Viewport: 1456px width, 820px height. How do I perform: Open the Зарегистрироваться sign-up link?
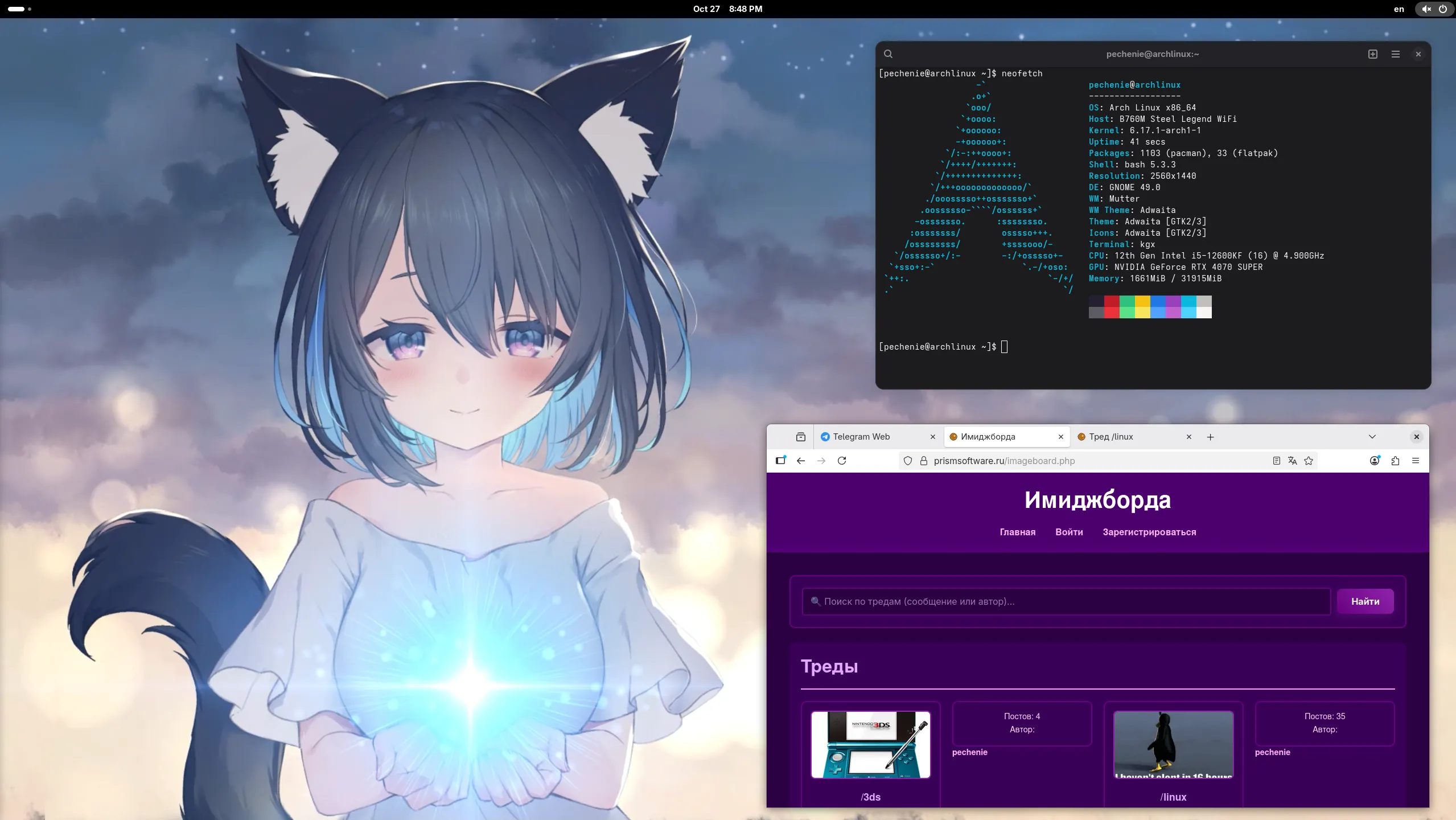pos(1149,532)
